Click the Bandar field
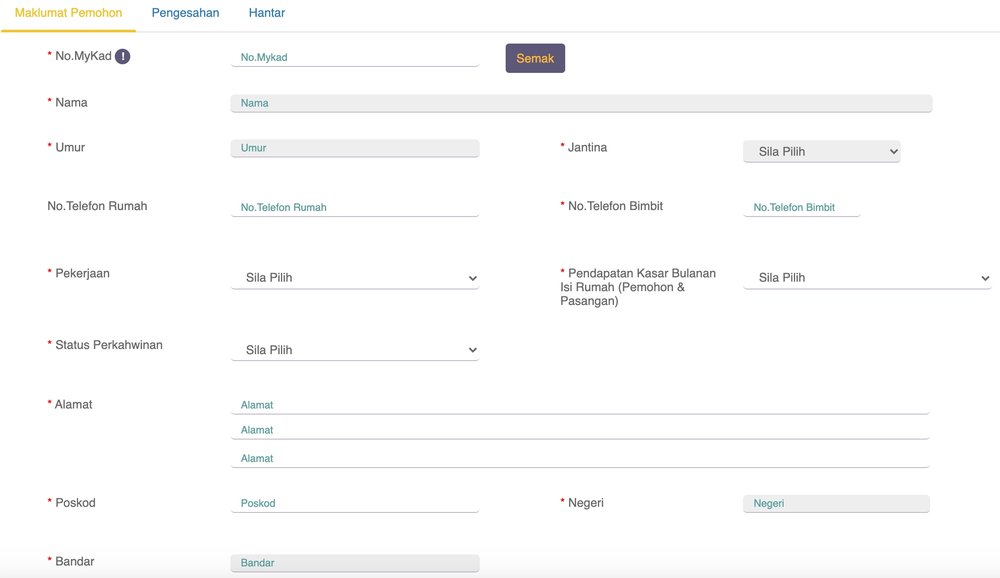This screenshot has height=578, width=1000. click(355, 562)
